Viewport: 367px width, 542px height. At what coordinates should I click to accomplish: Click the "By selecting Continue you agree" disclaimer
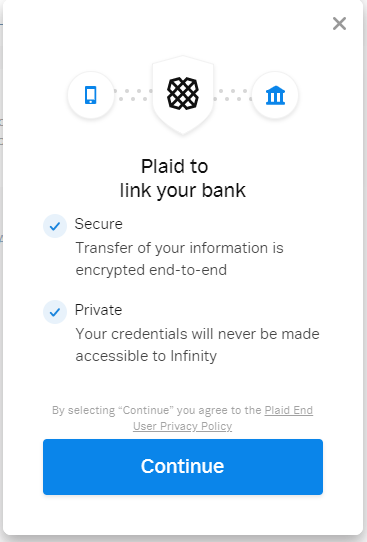point(182,418)
